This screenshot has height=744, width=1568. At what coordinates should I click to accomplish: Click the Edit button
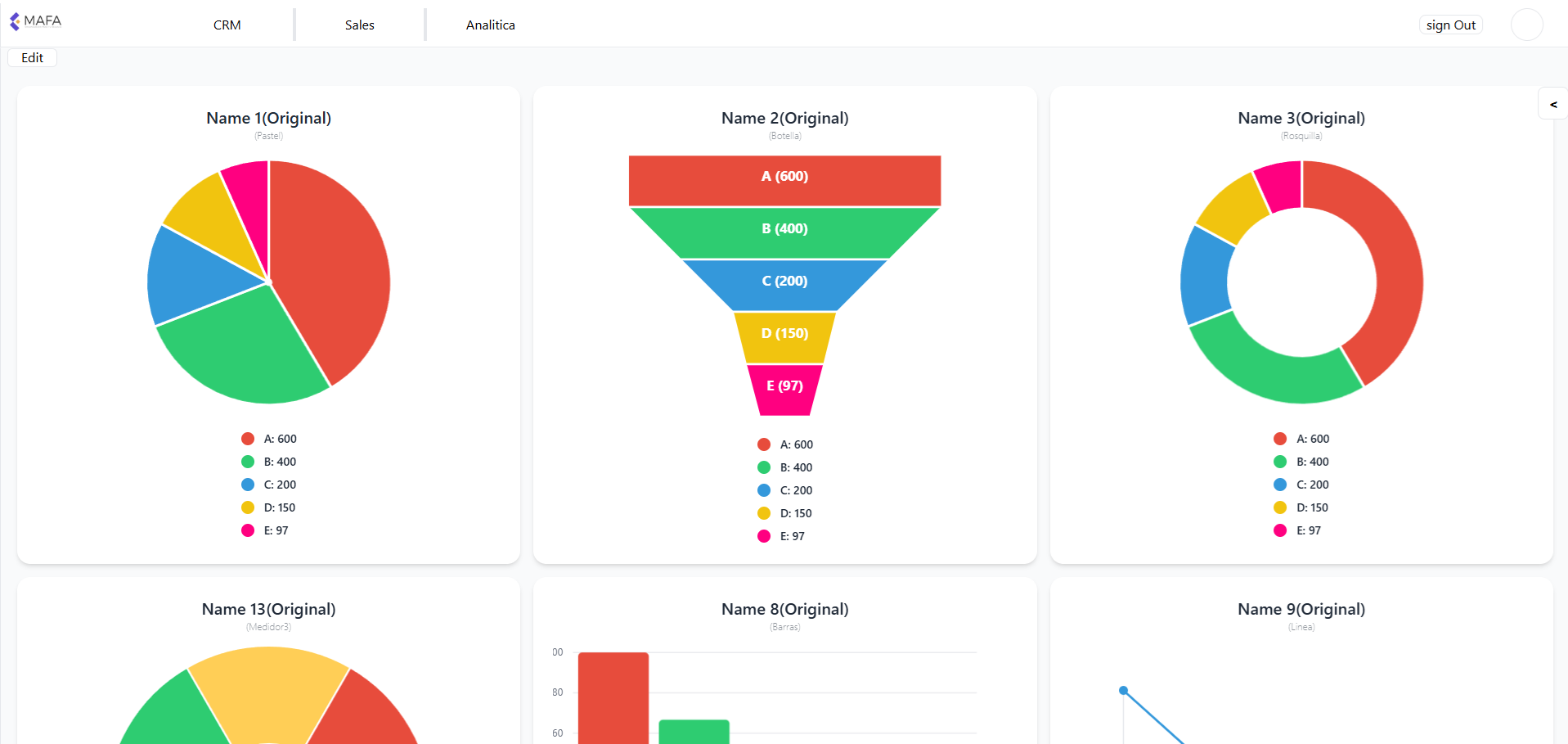tap(33, 57)
